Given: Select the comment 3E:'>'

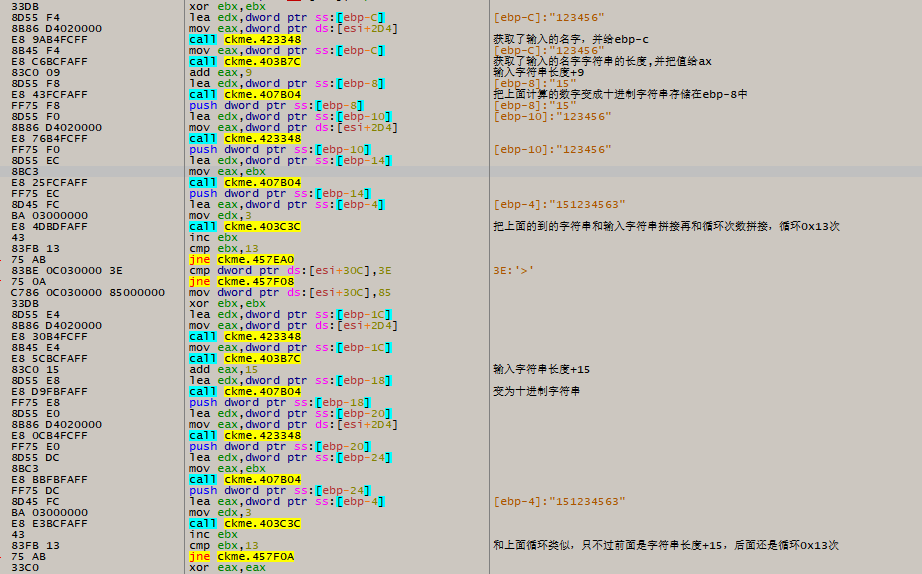Looking at the screenshot, I should pyautogui.click(x=514, y=271).
